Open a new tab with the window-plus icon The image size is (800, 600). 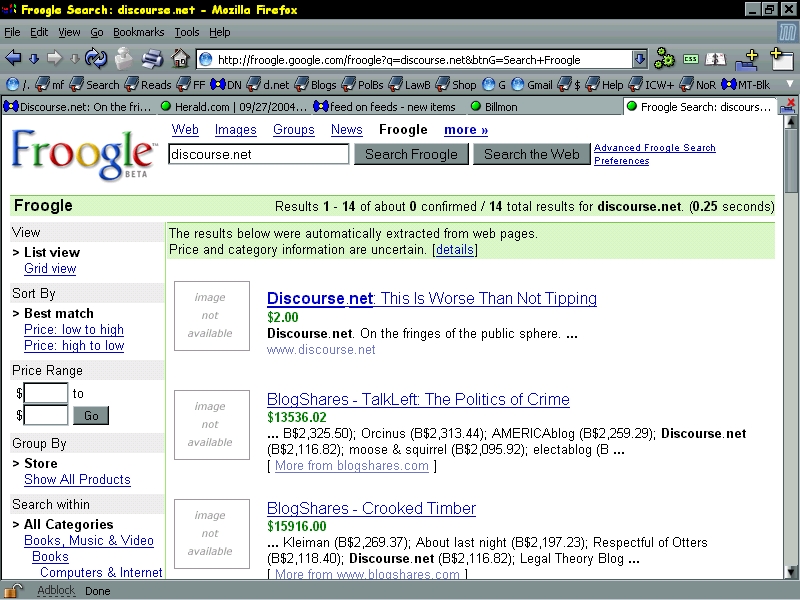pyautogui.click(x=781, y=59)
